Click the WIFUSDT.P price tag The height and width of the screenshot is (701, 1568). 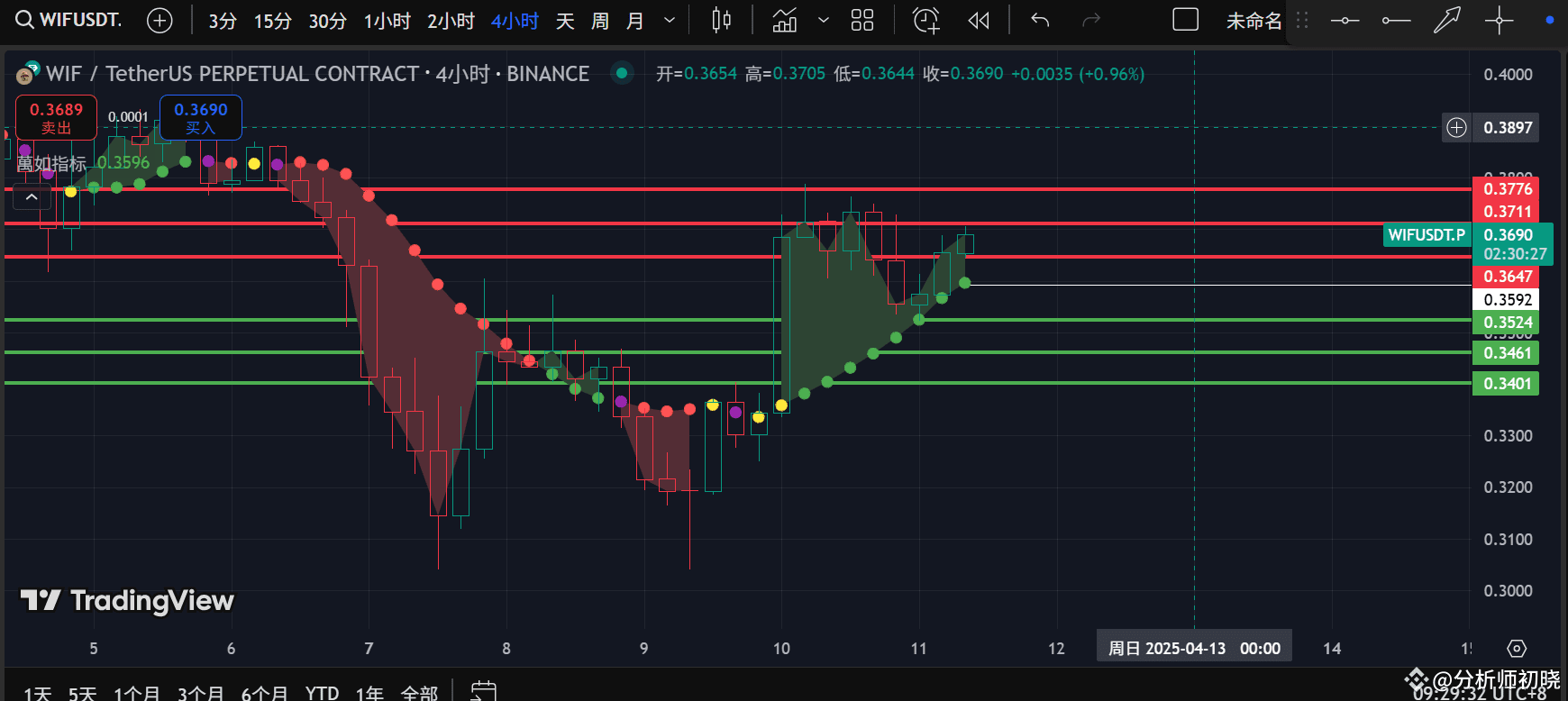tap(1427, 235)
